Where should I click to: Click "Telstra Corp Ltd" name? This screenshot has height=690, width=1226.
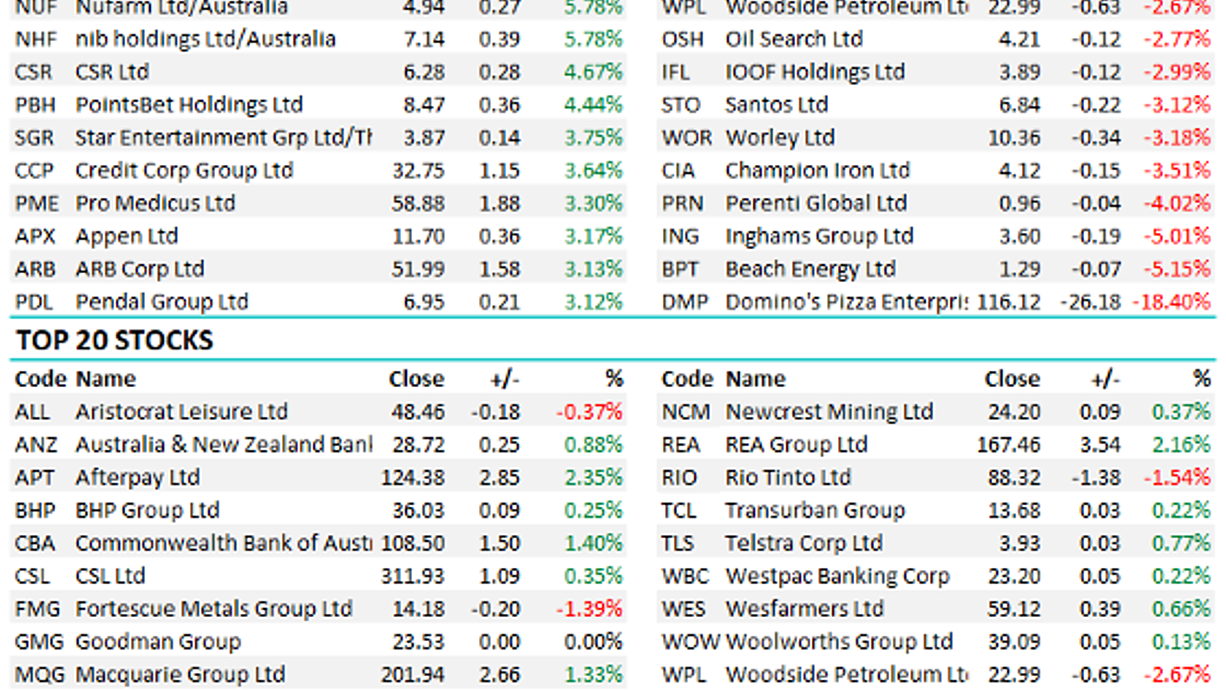pos(804,545)
